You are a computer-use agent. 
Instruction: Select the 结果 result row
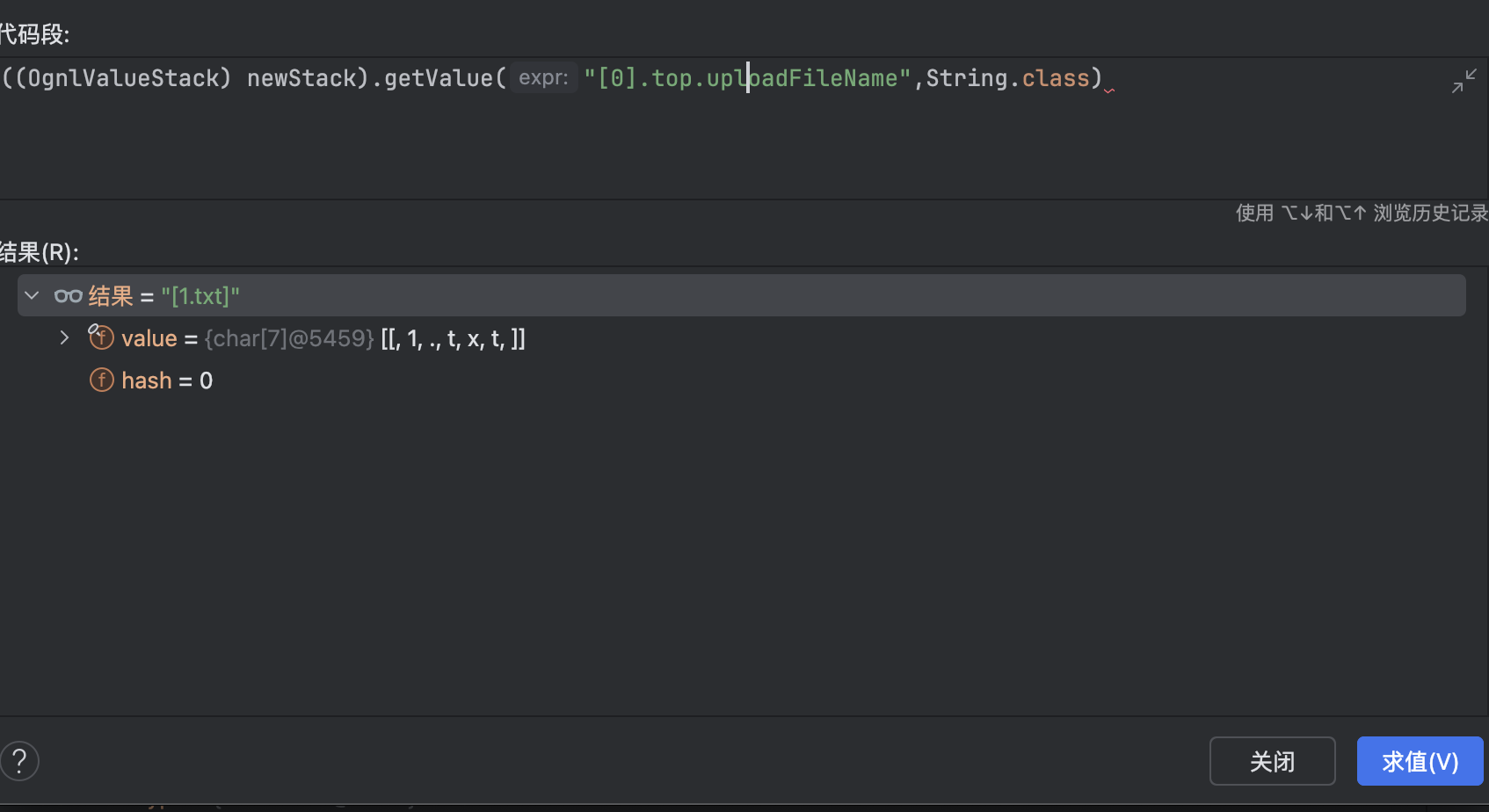pos(113,295)
